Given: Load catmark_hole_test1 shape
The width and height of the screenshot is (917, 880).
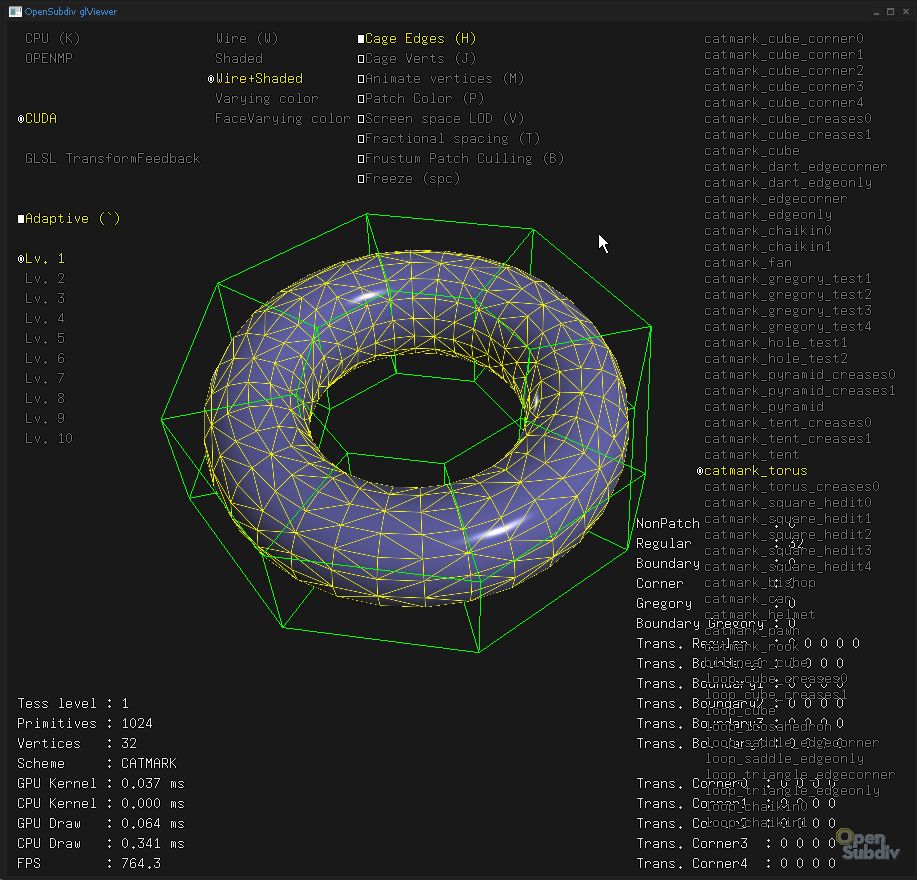Looking at the screenshot, I should click(x=775, y=343).
